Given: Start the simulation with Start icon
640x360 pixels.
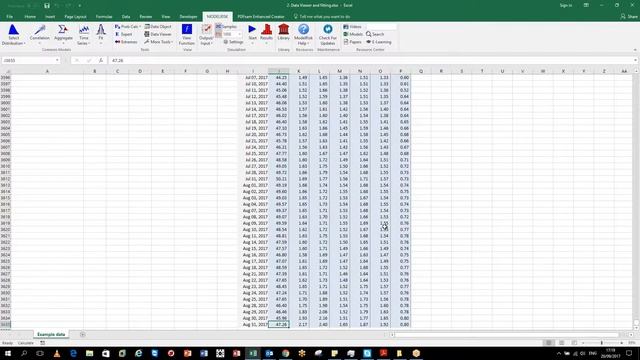Looking at the screenshot, I should (252, 33).
